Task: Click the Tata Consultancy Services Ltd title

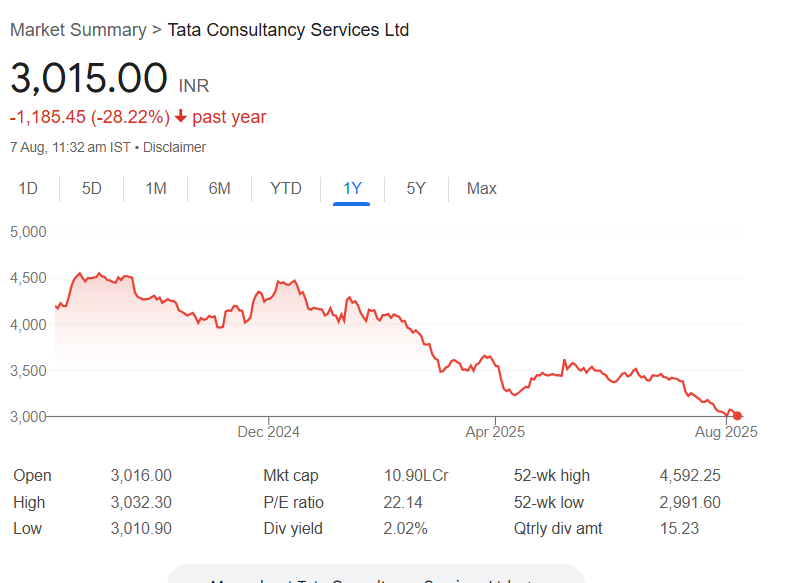Action: (x=288, y=30)
